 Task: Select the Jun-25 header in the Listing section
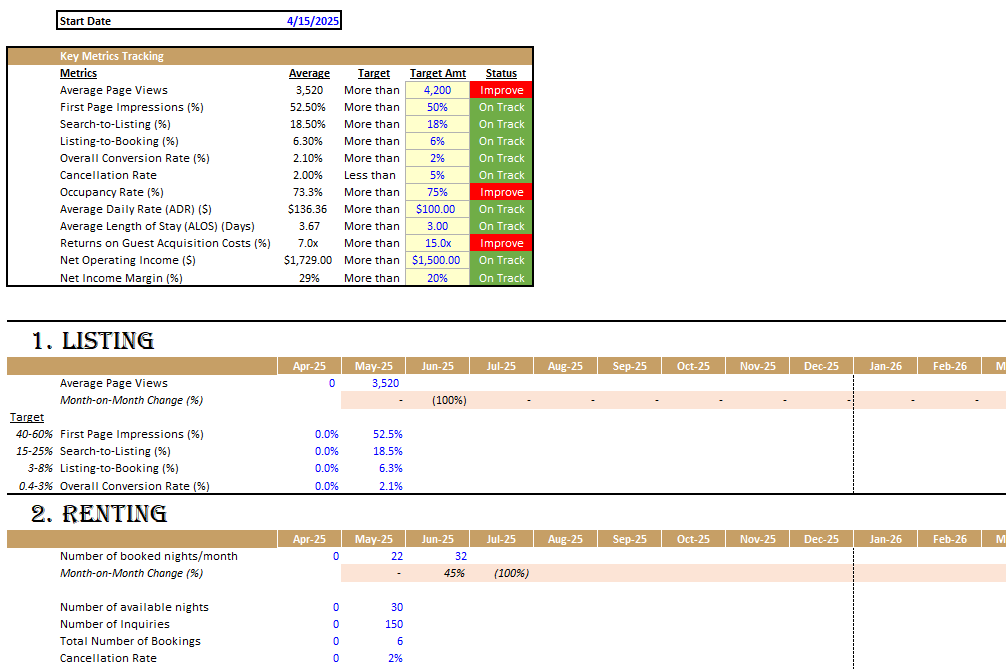coord(437,366)
